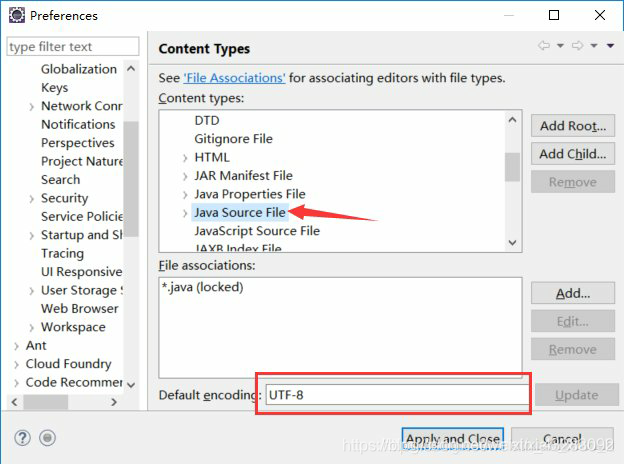Expand the Ant preferences node
The height and width of the screenshot is (464, 624).
point(16,346)
